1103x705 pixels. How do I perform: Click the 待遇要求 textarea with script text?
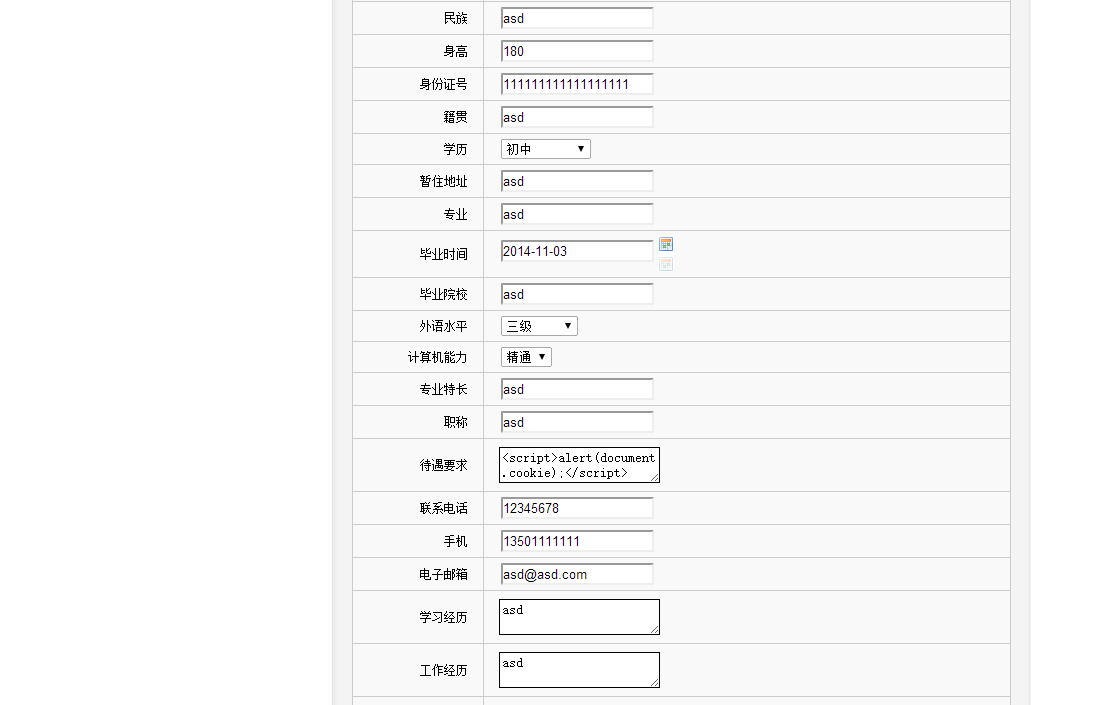point(579,465)
